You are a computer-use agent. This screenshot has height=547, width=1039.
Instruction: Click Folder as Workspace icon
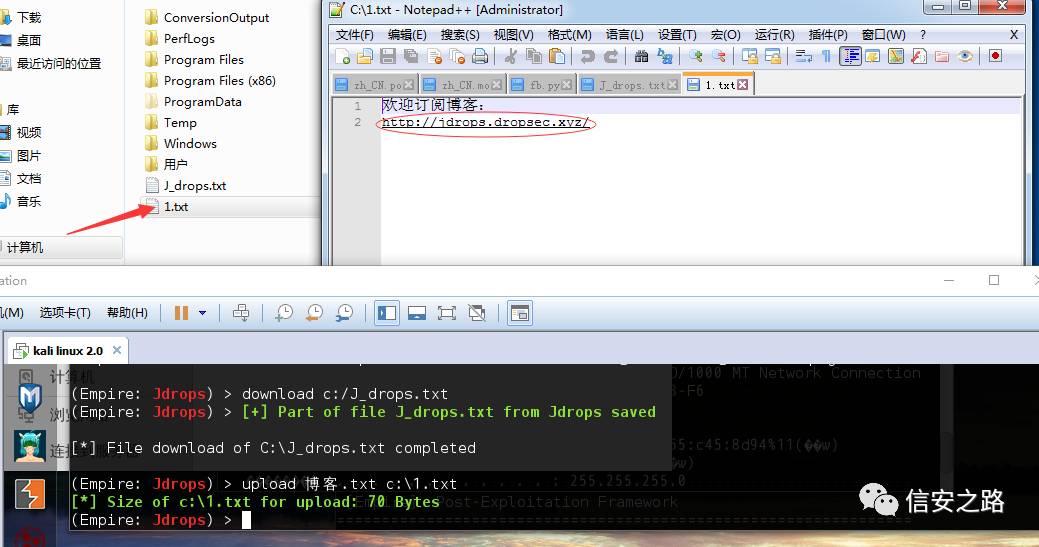pos(942,56)
